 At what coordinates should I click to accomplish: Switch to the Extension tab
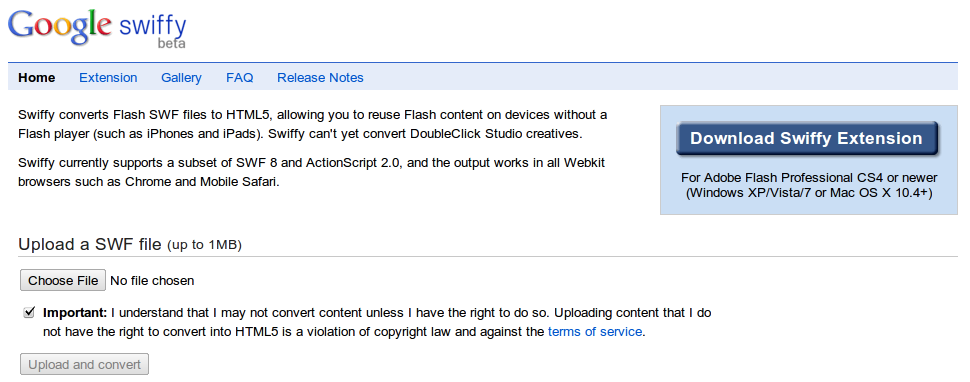108,77
